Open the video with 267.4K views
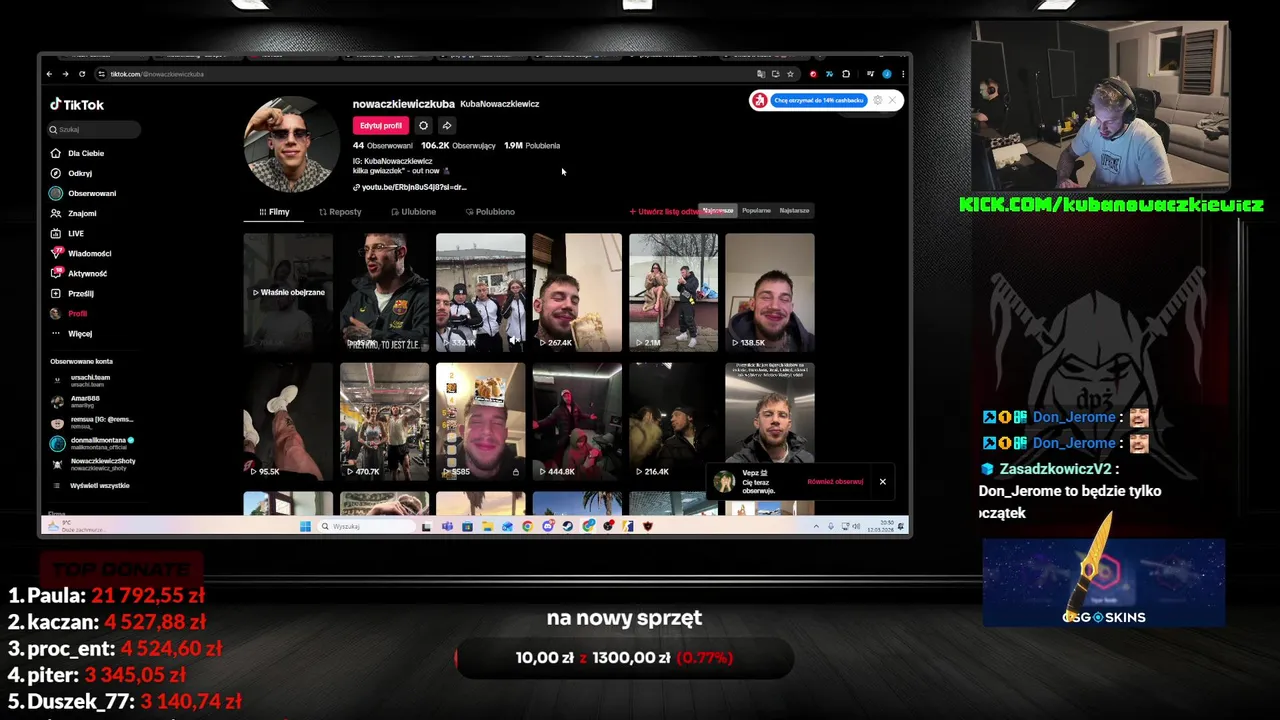The image size is (1280, 720). tap(577, 292)
